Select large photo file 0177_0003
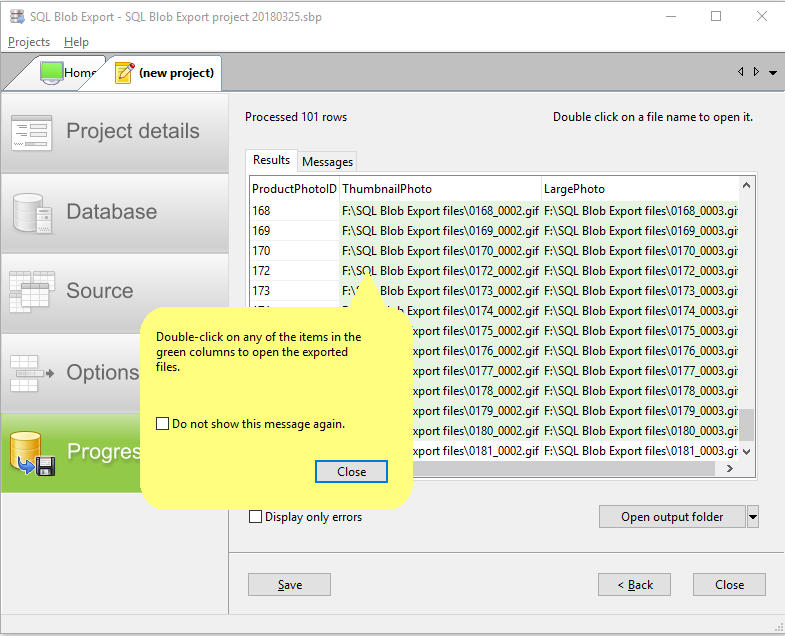Image resolution: width=785 pixels, height=636 pixels. [640, 371]
